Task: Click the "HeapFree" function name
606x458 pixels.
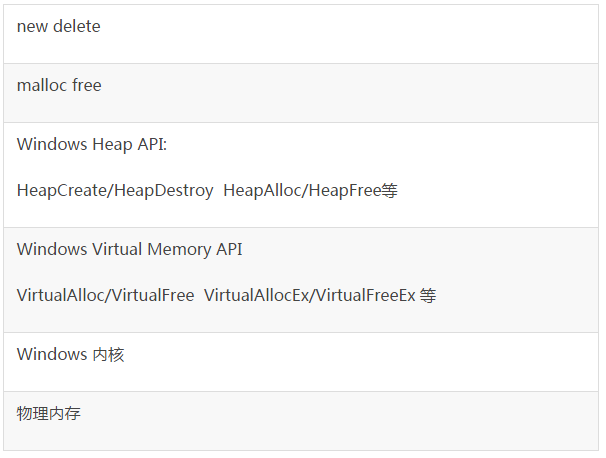Action: pos(345,191)
